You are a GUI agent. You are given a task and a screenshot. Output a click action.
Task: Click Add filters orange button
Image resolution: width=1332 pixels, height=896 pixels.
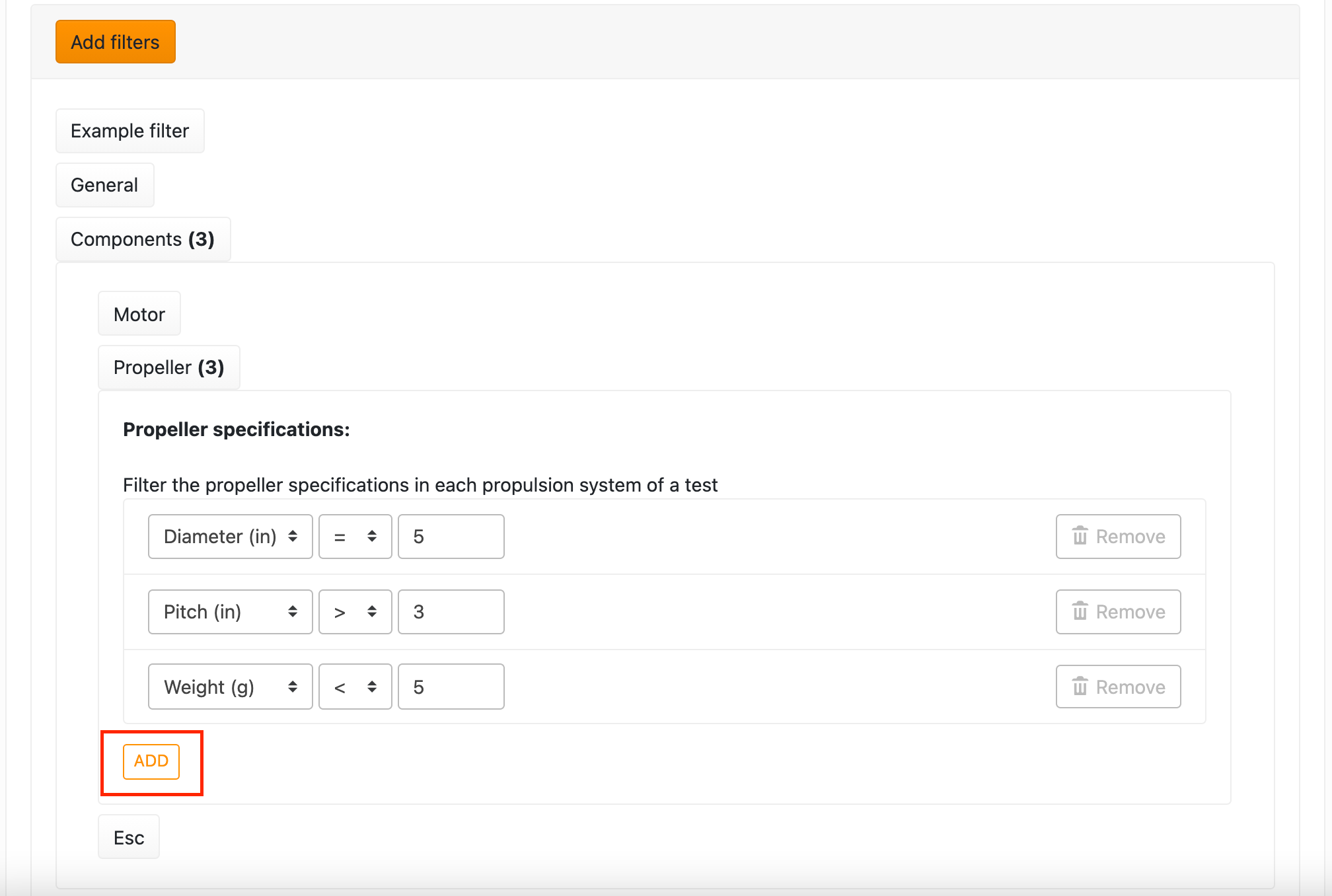pos(114,41)
